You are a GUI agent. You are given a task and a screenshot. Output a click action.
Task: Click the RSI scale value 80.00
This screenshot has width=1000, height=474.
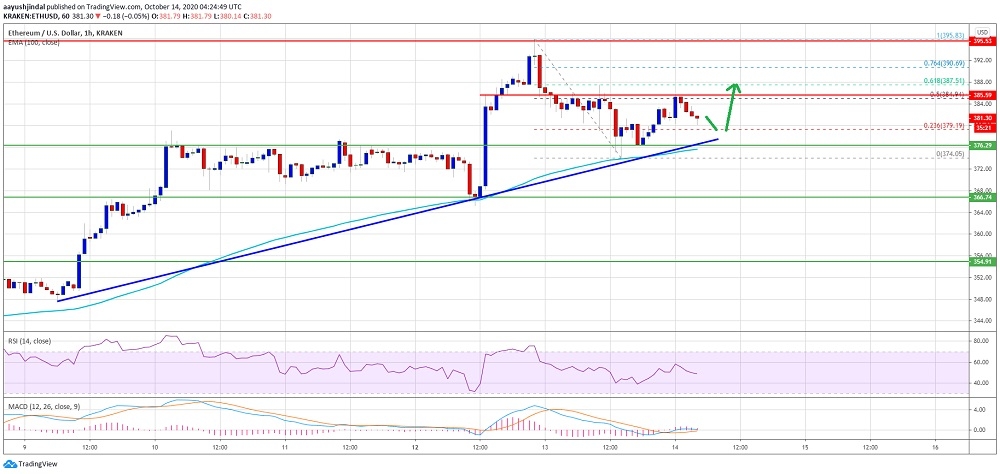tap(980, 341)
